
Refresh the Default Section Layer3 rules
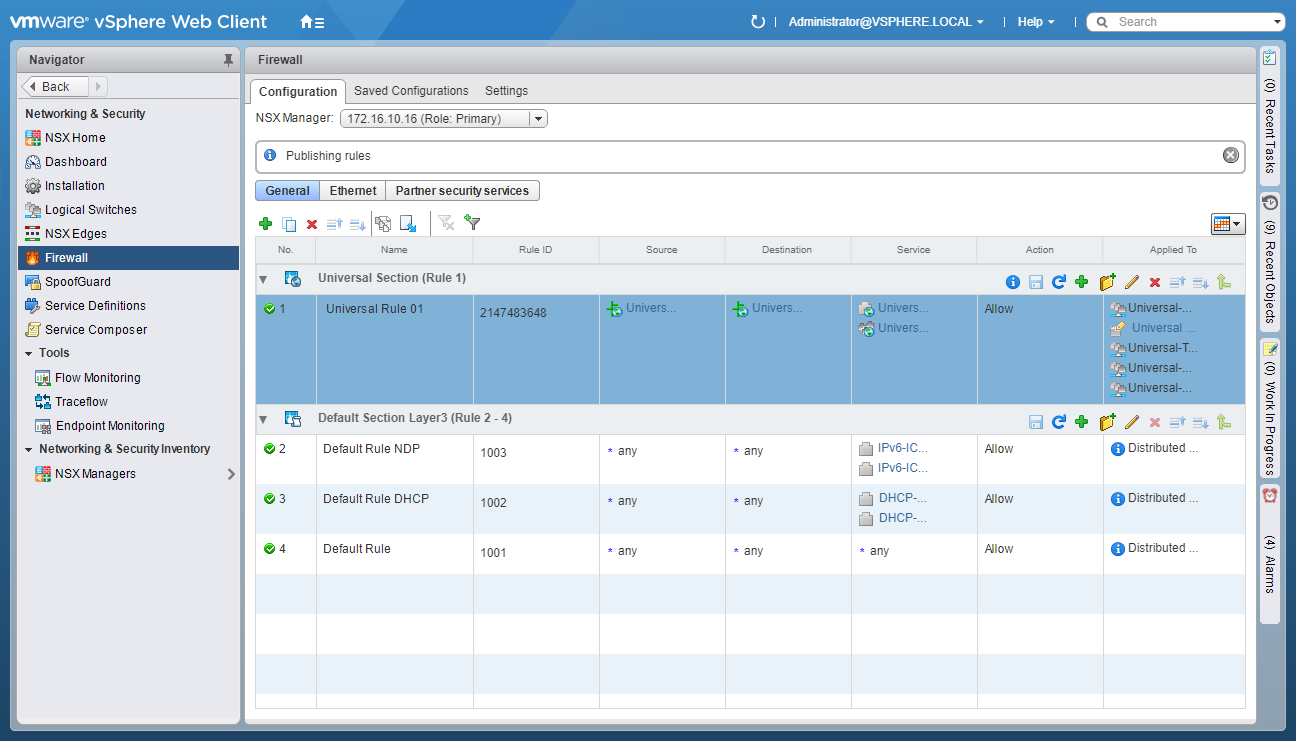click(x=1058, y=423)
